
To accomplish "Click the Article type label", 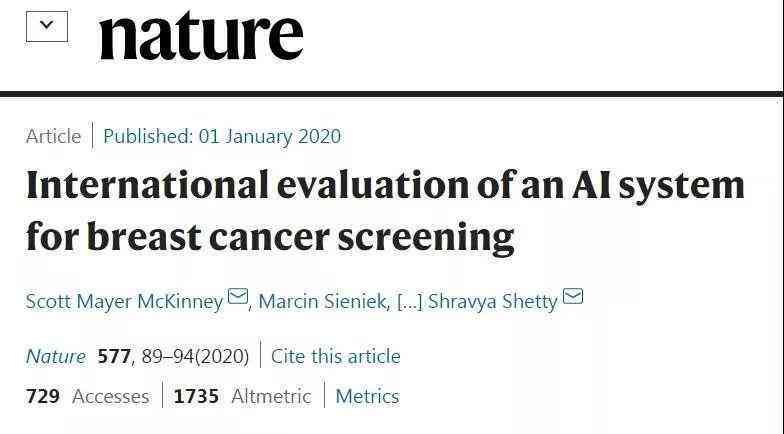I will pyautogui.click(x=54, y=136).
